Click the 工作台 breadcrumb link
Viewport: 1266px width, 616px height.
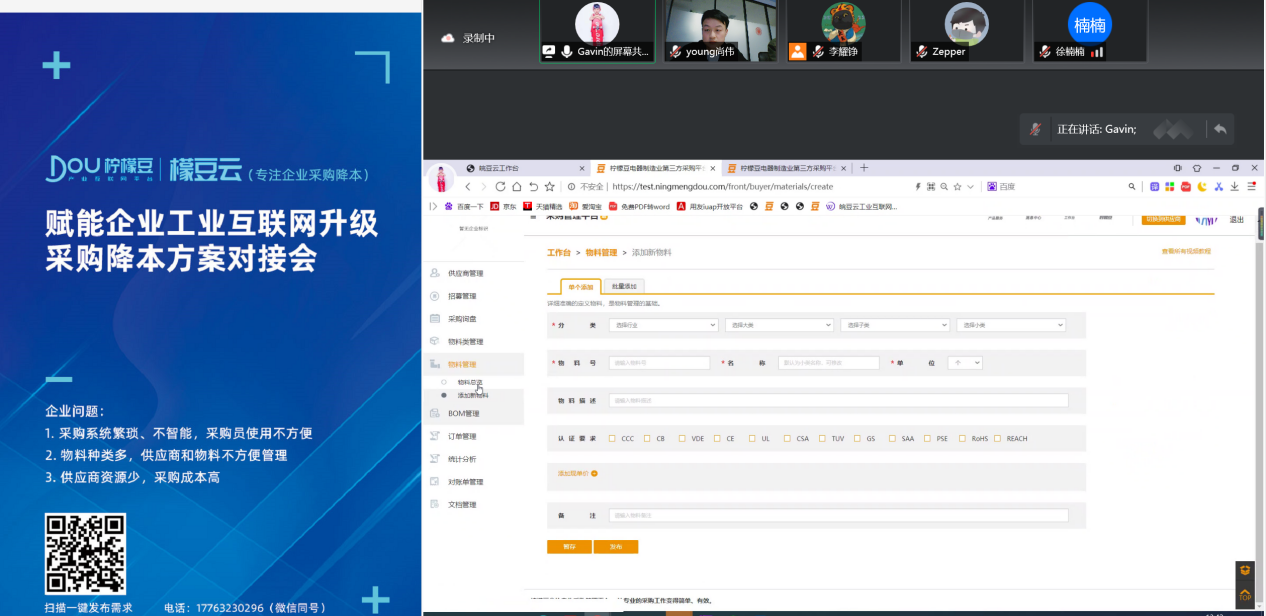point(559,253)
